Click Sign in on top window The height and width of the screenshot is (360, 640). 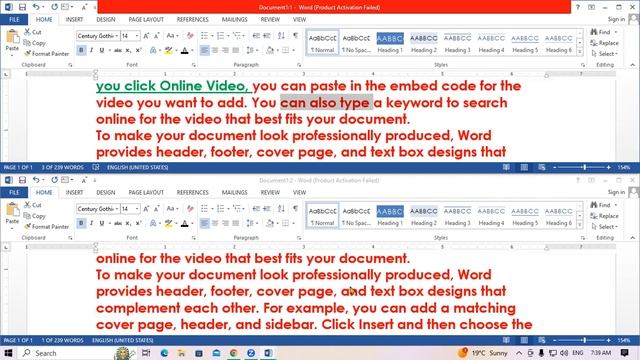point(616,19)
